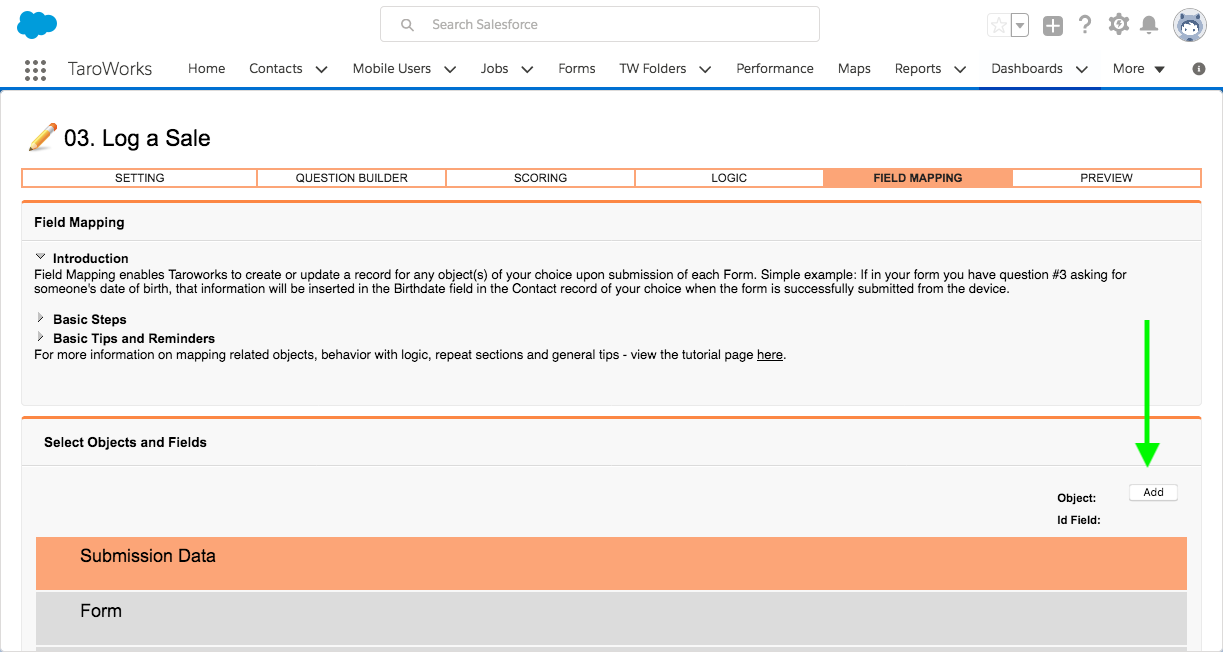This screenshot has height=652, width=1223.
Task: Open the favorites list dropdown arrow
Action: (x=1019, y=25)
